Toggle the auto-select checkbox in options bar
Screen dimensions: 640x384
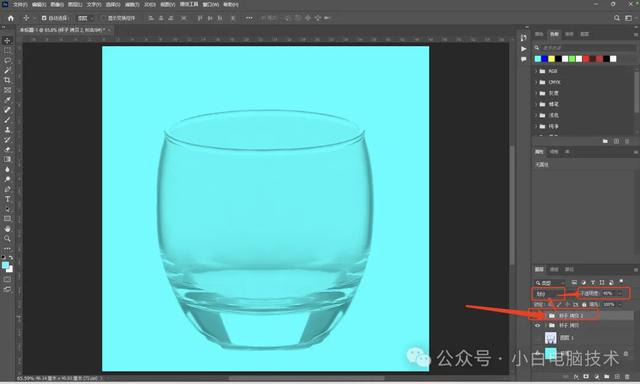(x=44, y=18)
